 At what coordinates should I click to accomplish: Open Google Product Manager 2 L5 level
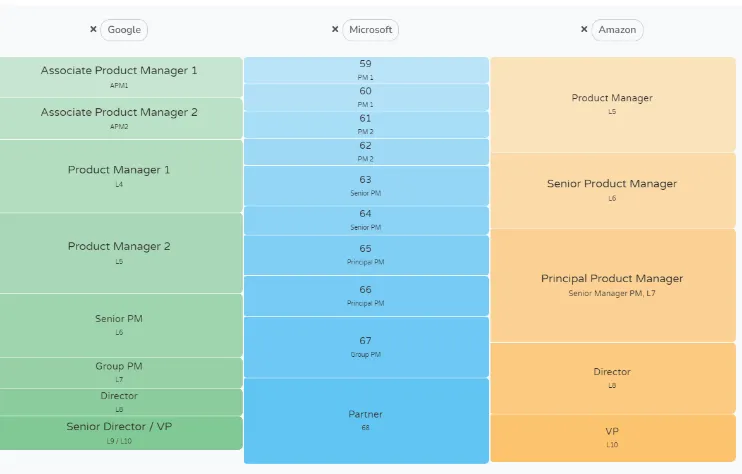coord(121,253)
